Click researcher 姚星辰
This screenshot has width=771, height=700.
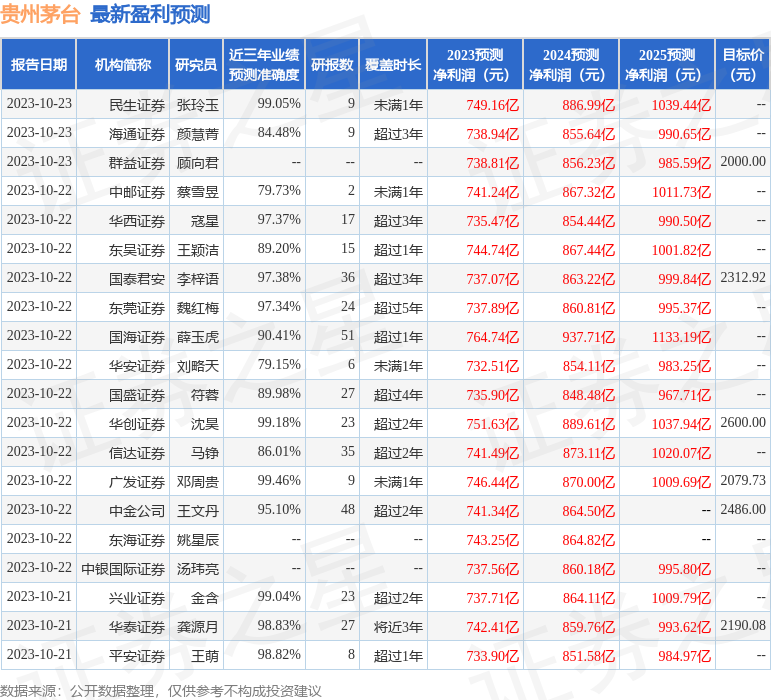198,540
